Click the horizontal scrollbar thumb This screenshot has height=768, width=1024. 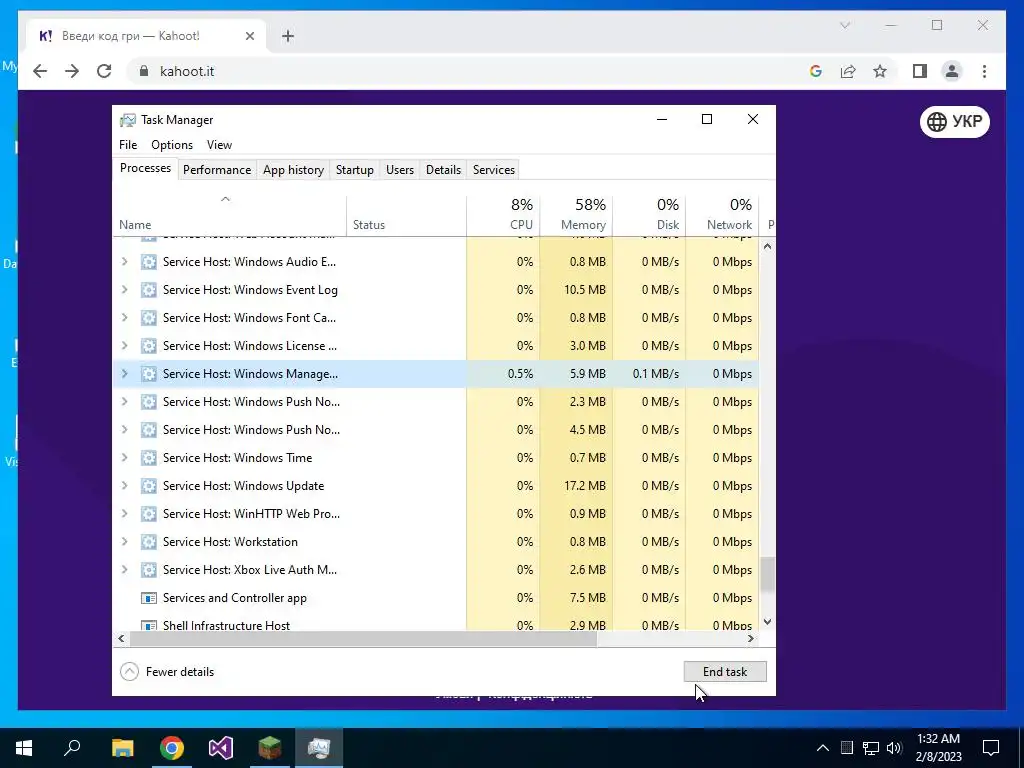(x=363, y=639)
